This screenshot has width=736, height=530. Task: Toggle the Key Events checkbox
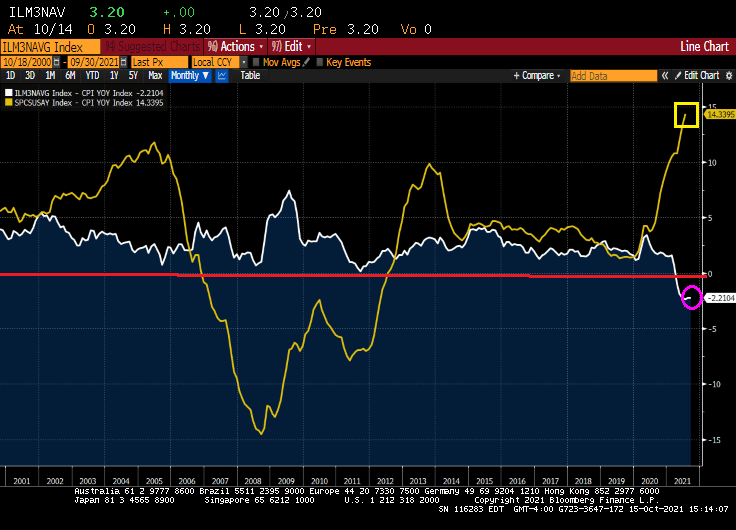[x=320, y=62]
